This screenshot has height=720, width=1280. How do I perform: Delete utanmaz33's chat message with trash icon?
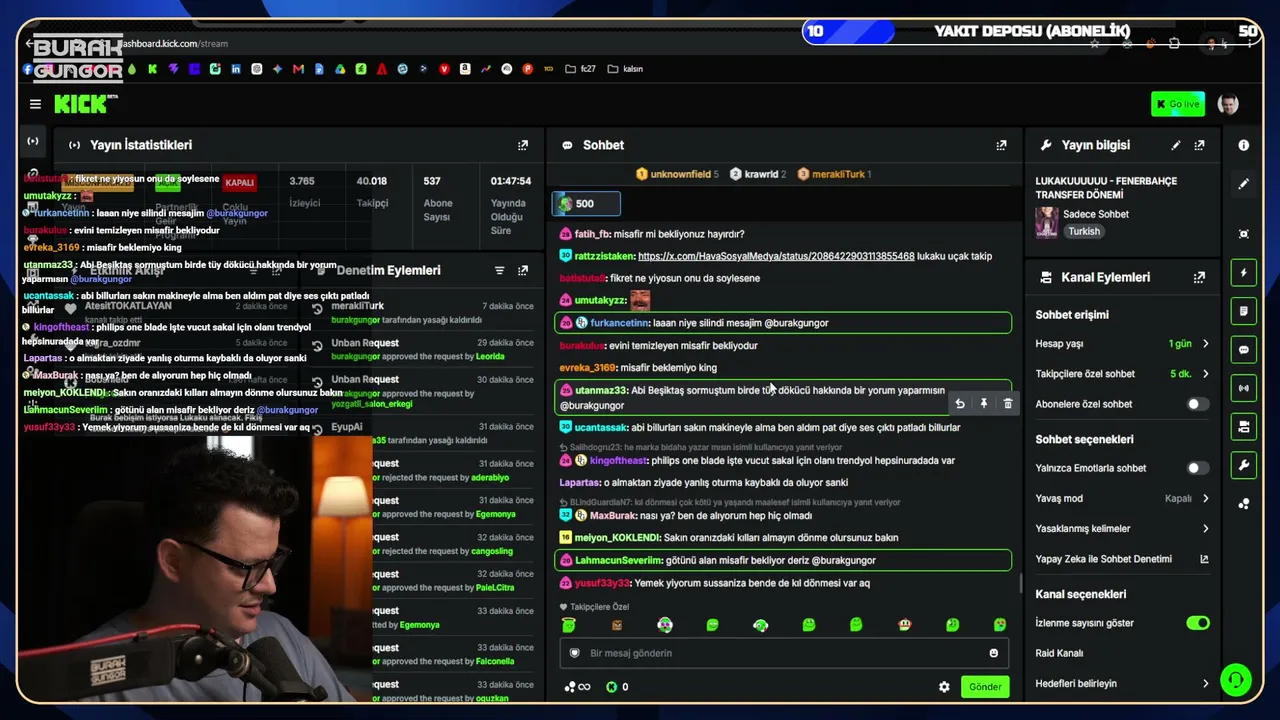(x=1007, y=403)
